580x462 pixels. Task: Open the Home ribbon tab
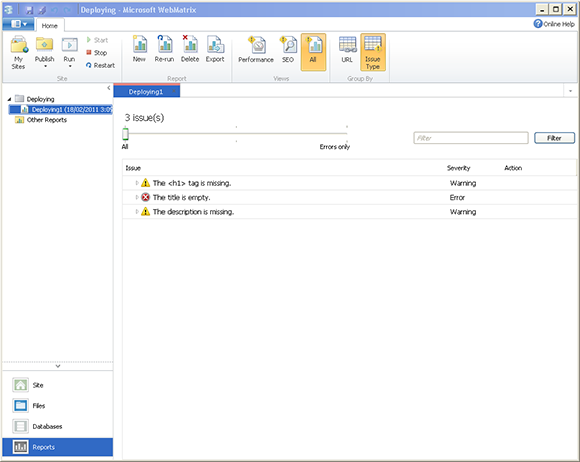50,26
